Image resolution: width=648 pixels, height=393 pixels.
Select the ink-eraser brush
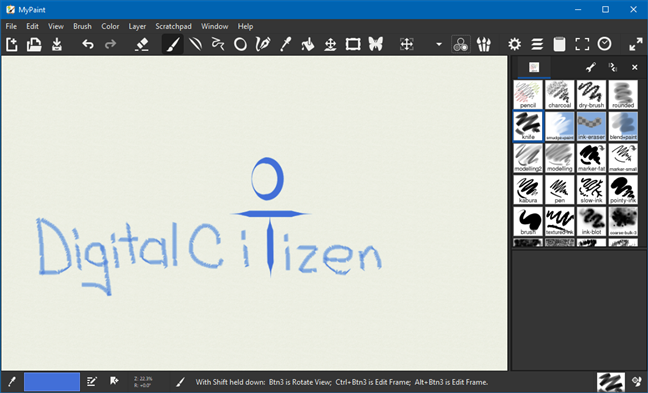(x=591, y=126)
